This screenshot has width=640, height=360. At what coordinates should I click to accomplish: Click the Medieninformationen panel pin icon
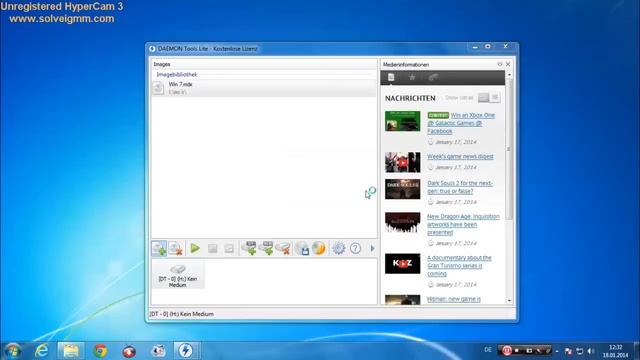click(500, 64)
